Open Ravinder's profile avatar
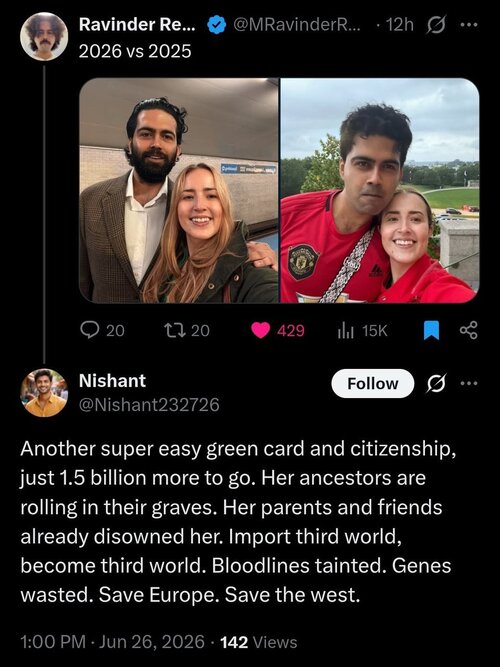 [x=44, y=36]
